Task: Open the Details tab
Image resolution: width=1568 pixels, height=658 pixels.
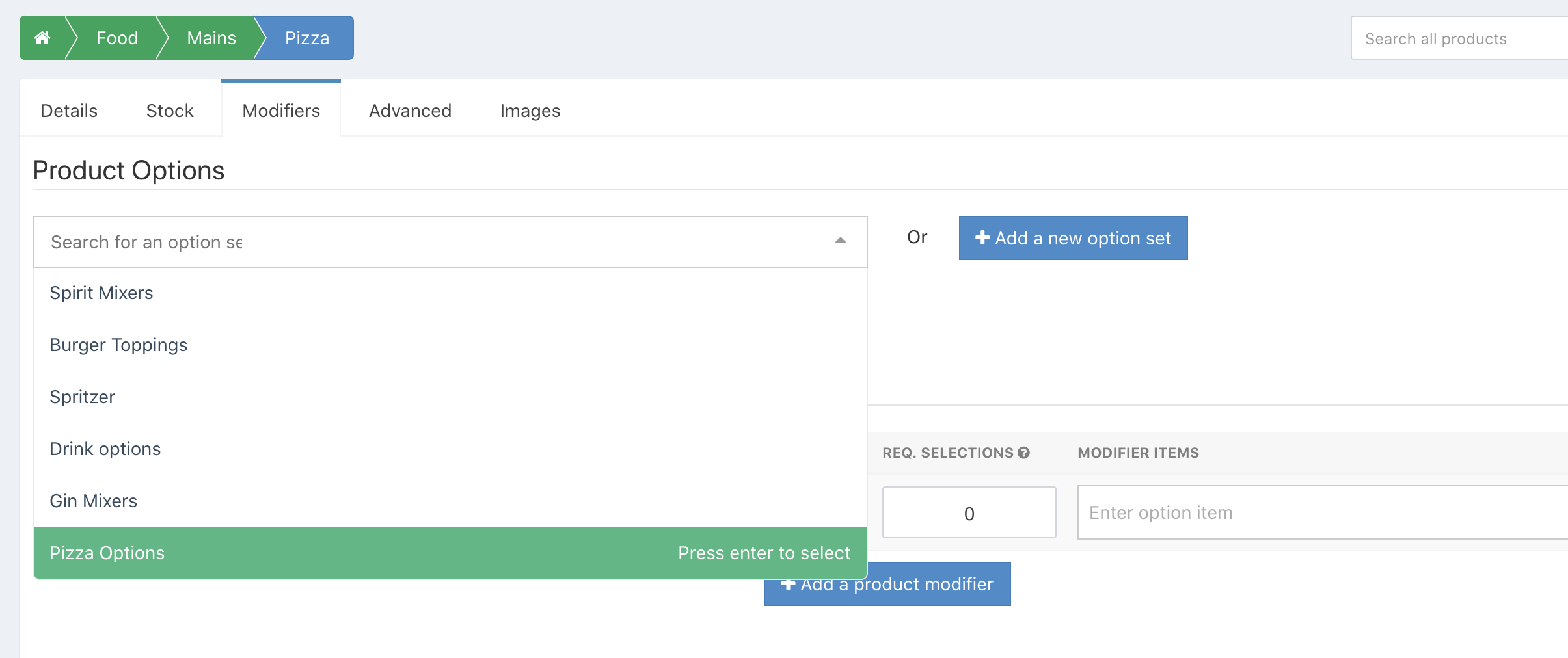Action: (69, 111)
